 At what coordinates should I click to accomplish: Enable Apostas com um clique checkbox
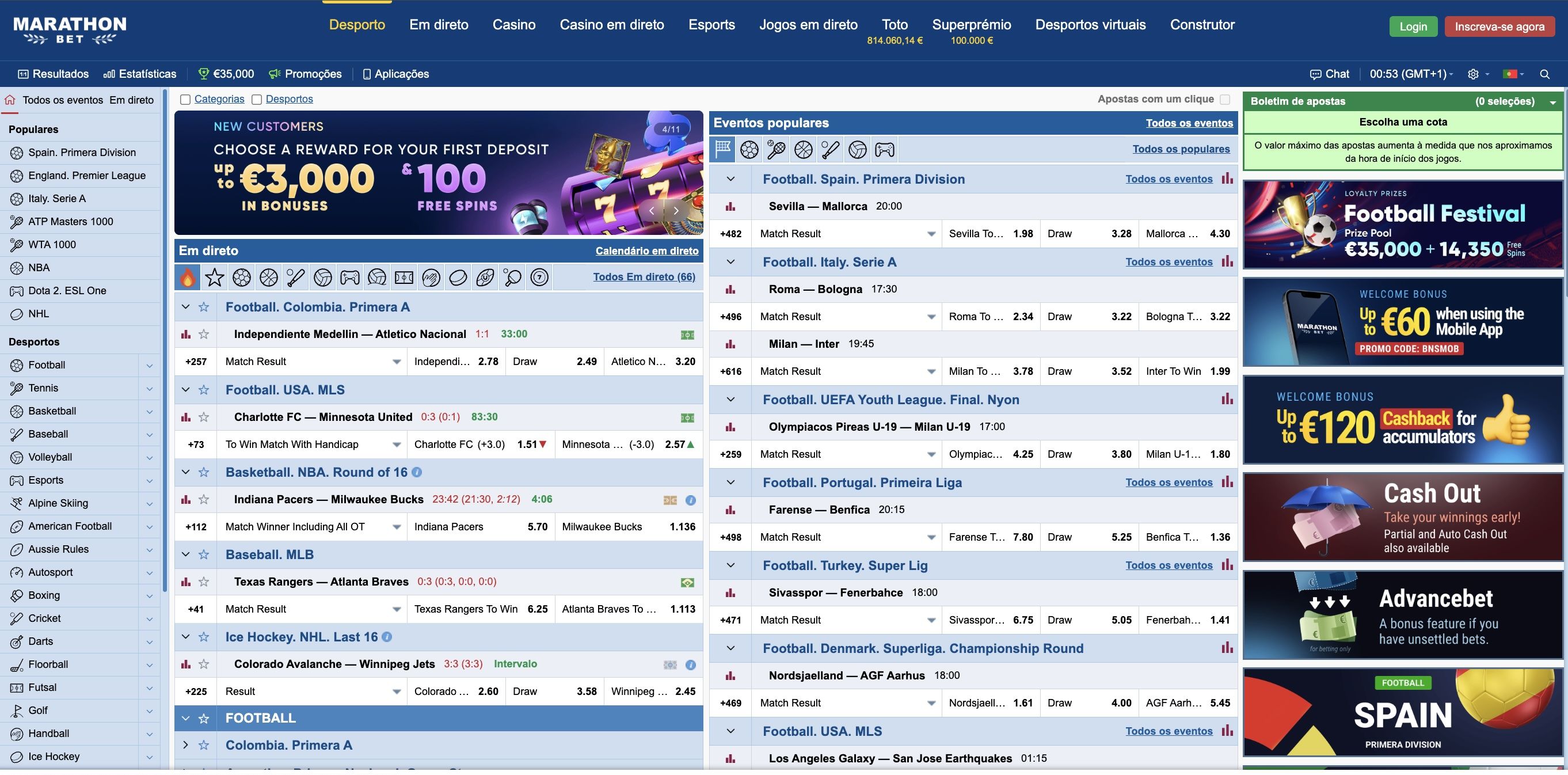[1225, 99]
